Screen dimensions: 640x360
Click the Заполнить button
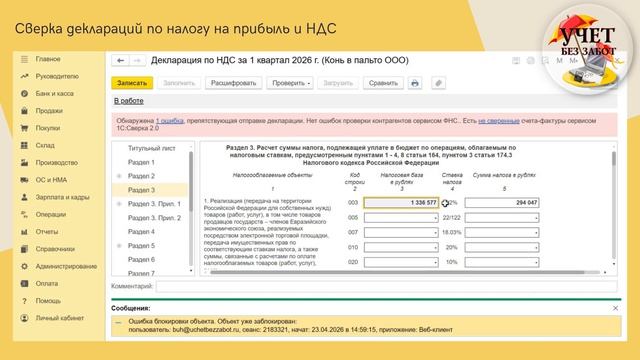[x=179, y=83]
